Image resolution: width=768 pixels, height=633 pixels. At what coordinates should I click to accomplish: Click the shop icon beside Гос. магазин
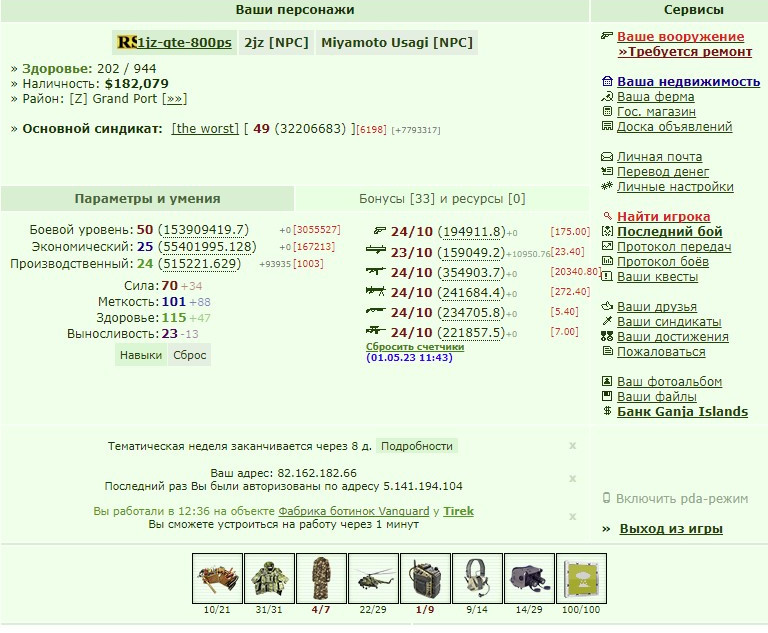click(x=607, y=111)
